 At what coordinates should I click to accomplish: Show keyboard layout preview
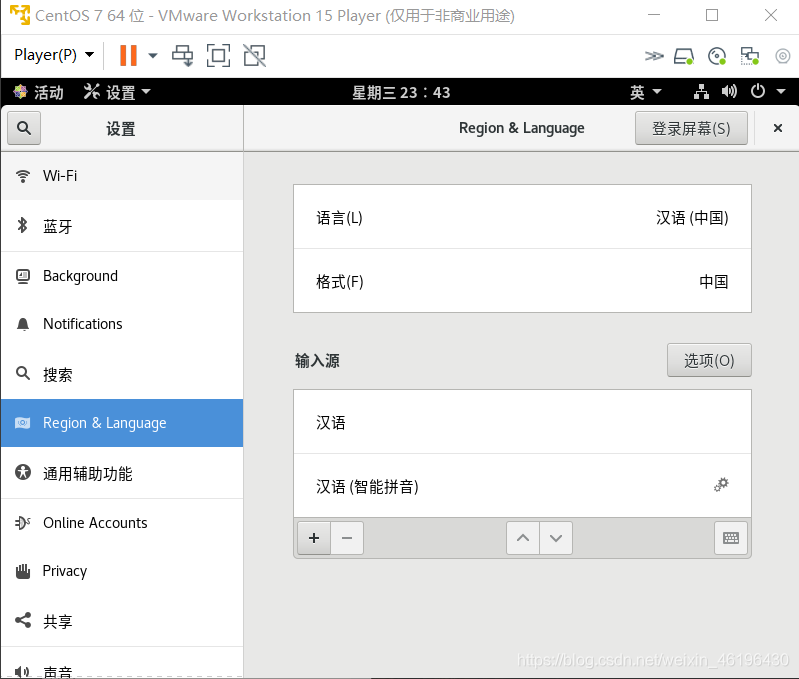(x=731, y=538)
